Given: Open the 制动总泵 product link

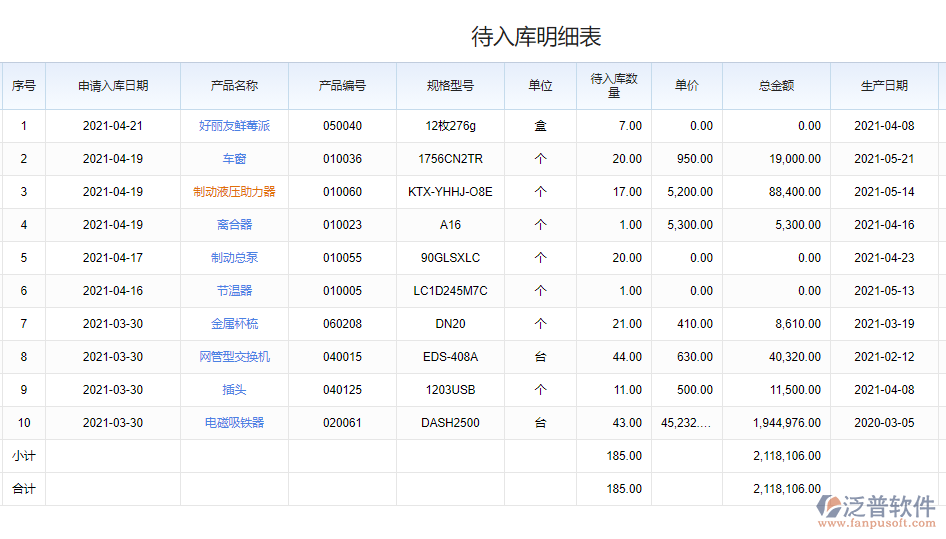Looking at the screenshot, I should [234, 258].
